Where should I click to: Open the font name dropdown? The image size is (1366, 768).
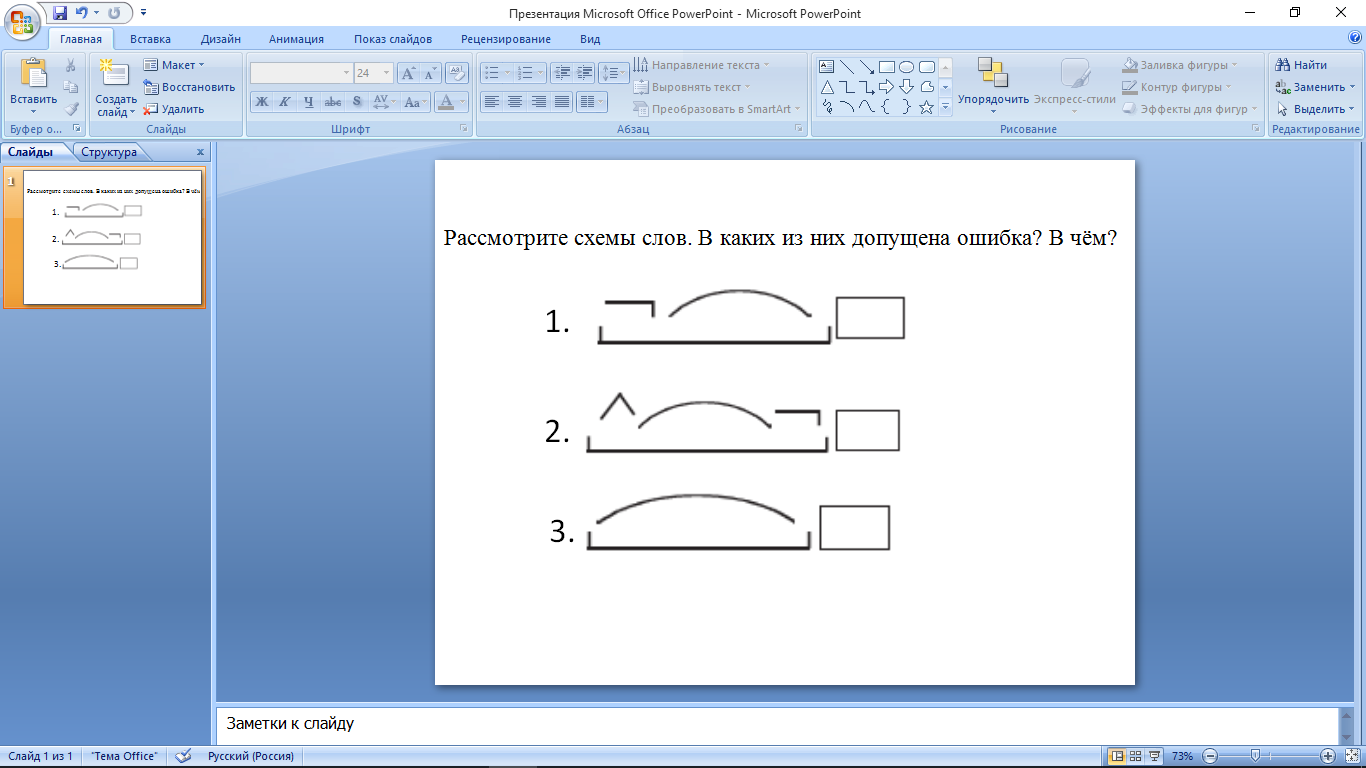346,73
